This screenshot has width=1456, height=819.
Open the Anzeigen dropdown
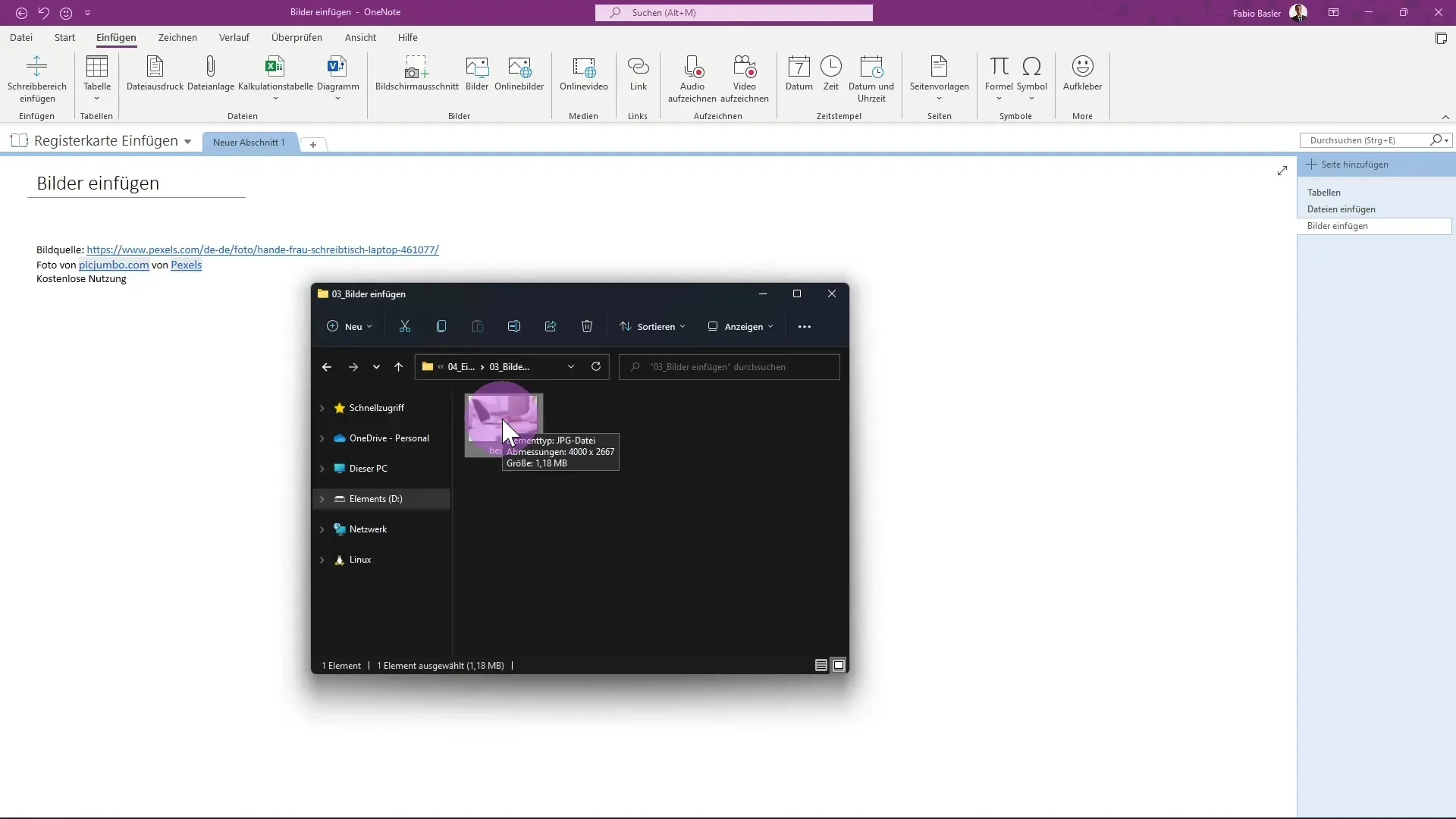click(x=741, y=327)
